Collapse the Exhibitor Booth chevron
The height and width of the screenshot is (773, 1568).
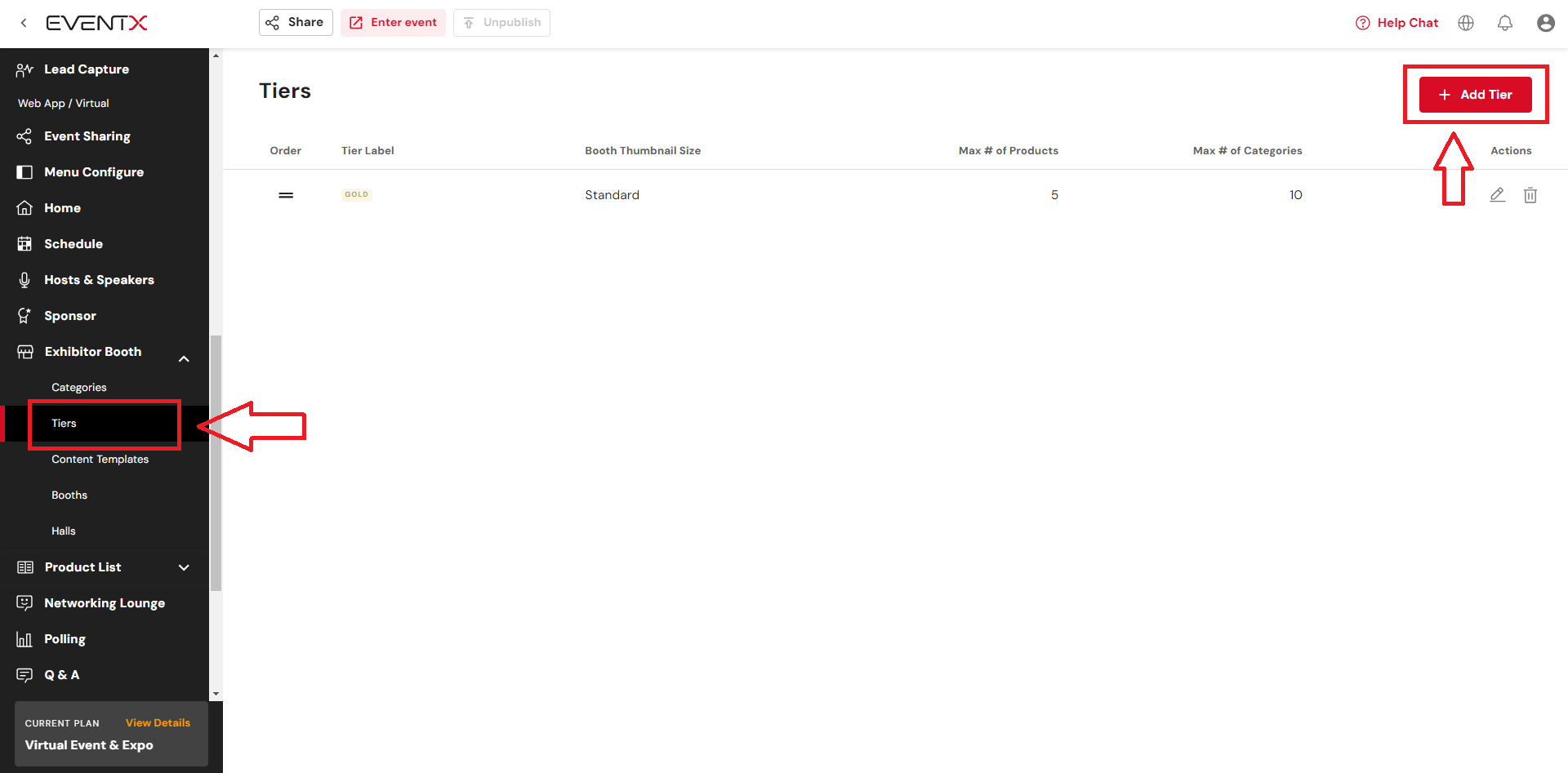click(x=184, y=358)
